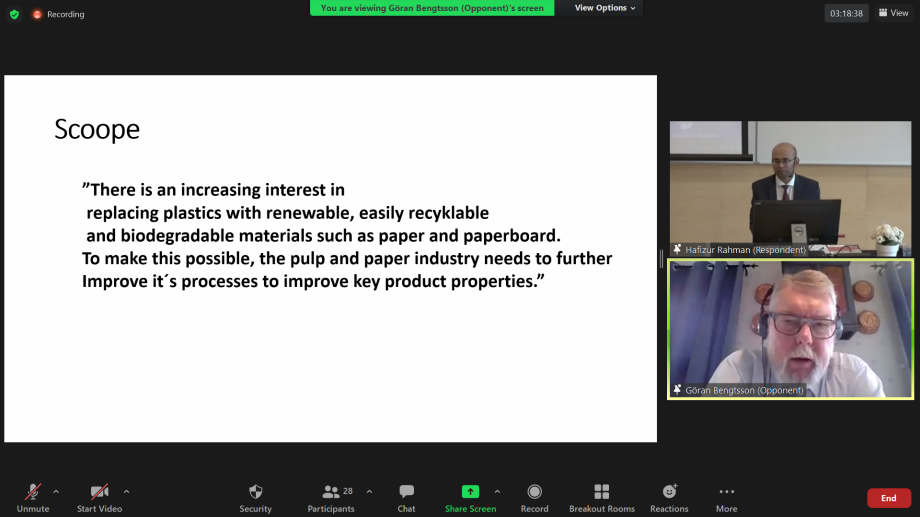Start Video camera toggle
Screen dimensions: 920x517
(100, 492)
